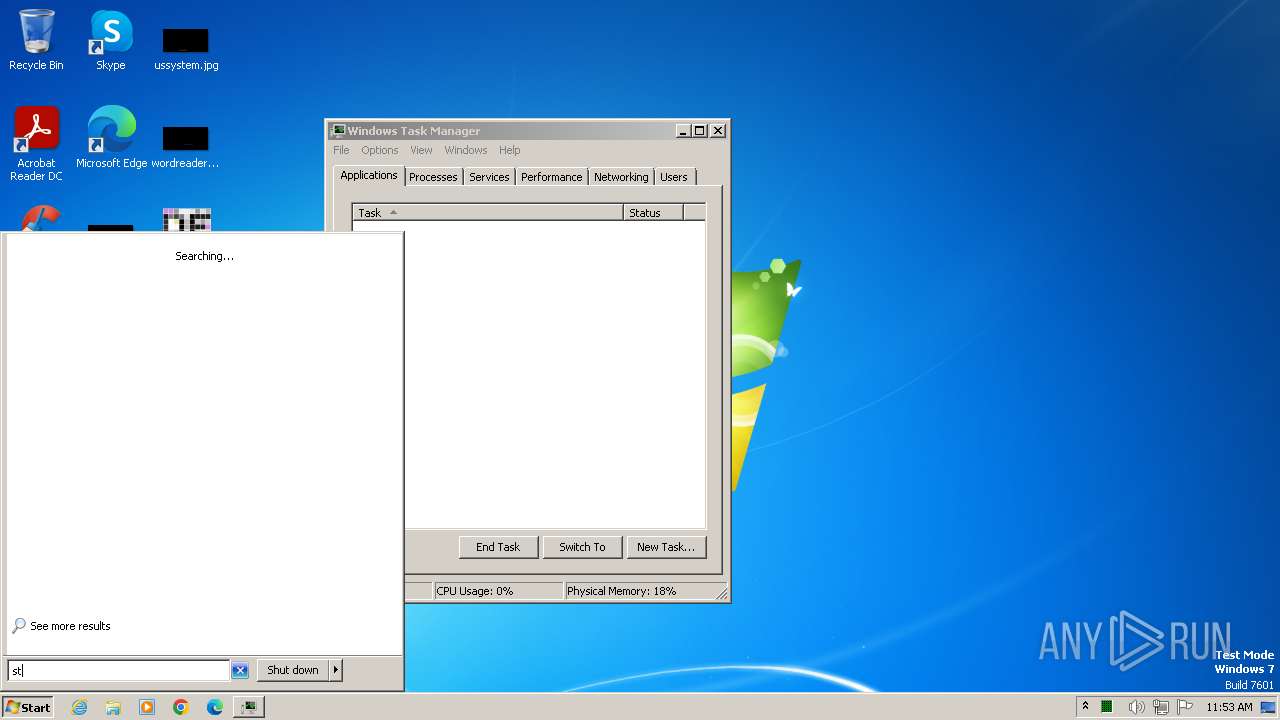Viewport: 1280px width, 720px height.
Task: Click the End Task button
Action: pyautogui.click(x=498, y=547)
